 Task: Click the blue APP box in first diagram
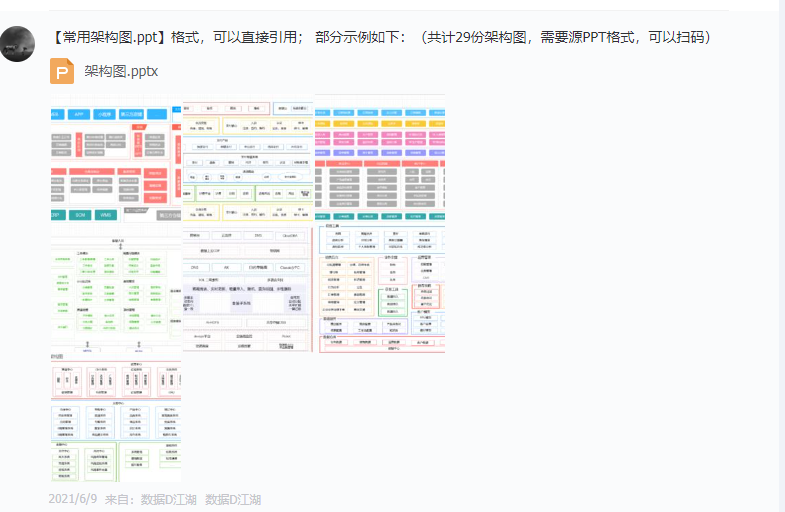pyautogui.click(x=79, y=115)
